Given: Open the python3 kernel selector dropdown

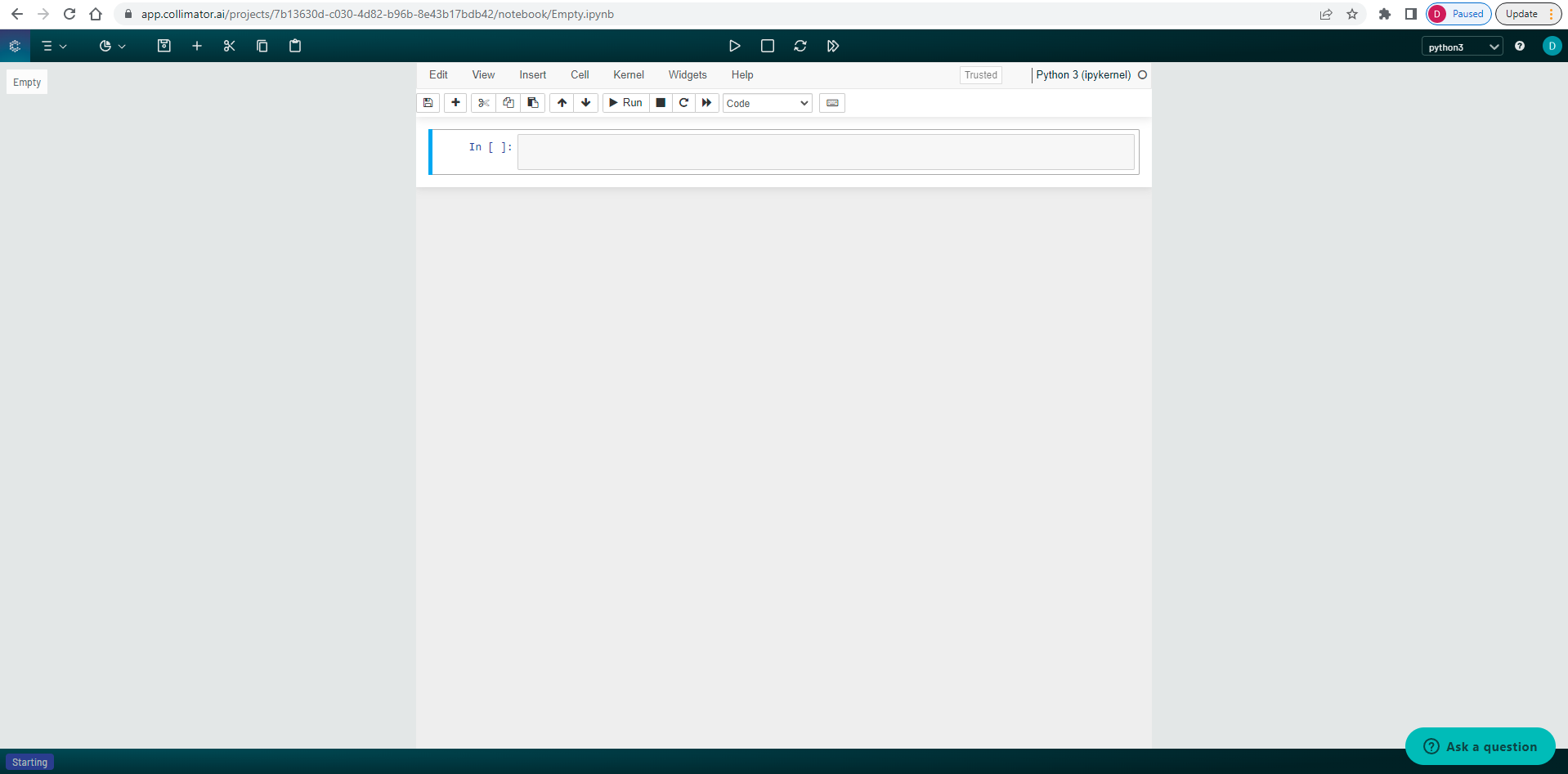Looking at the screenshot, I should (x=1460, y=47).
